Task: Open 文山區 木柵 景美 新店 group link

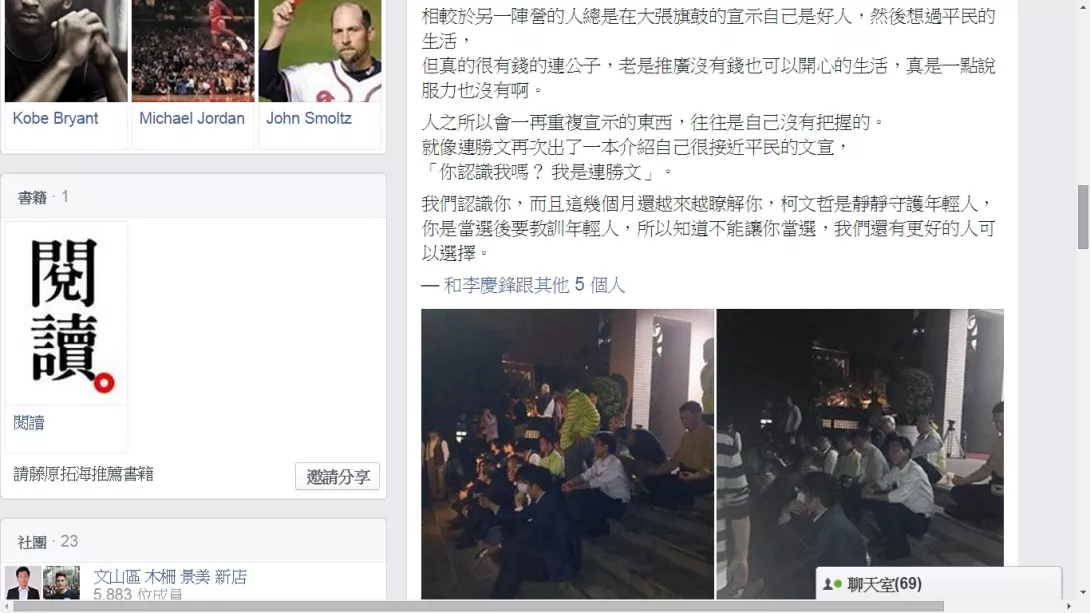Action: (x=170, y=576)
